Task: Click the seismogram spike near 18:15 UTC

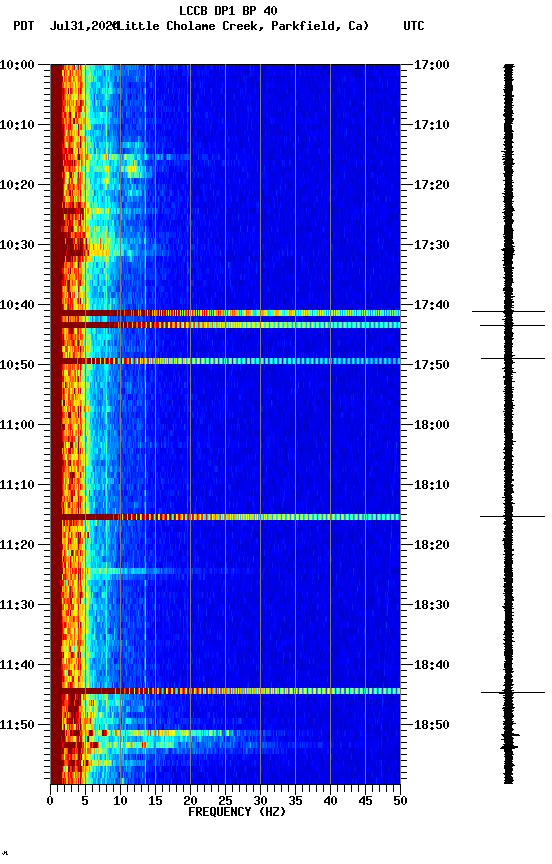Action: [512, 516]
